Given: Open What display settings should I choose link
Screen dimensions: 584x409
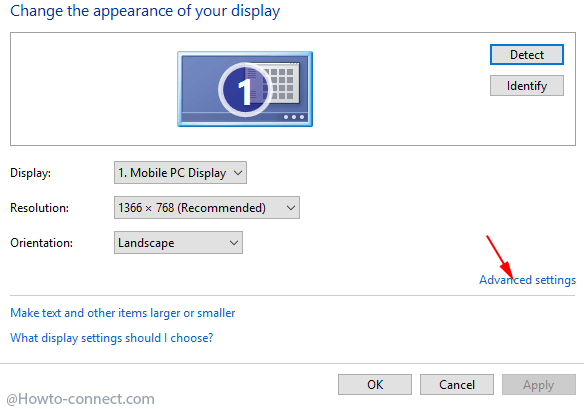Looking at the screenshot, I should pyautogui.click(x=111, y=338).
